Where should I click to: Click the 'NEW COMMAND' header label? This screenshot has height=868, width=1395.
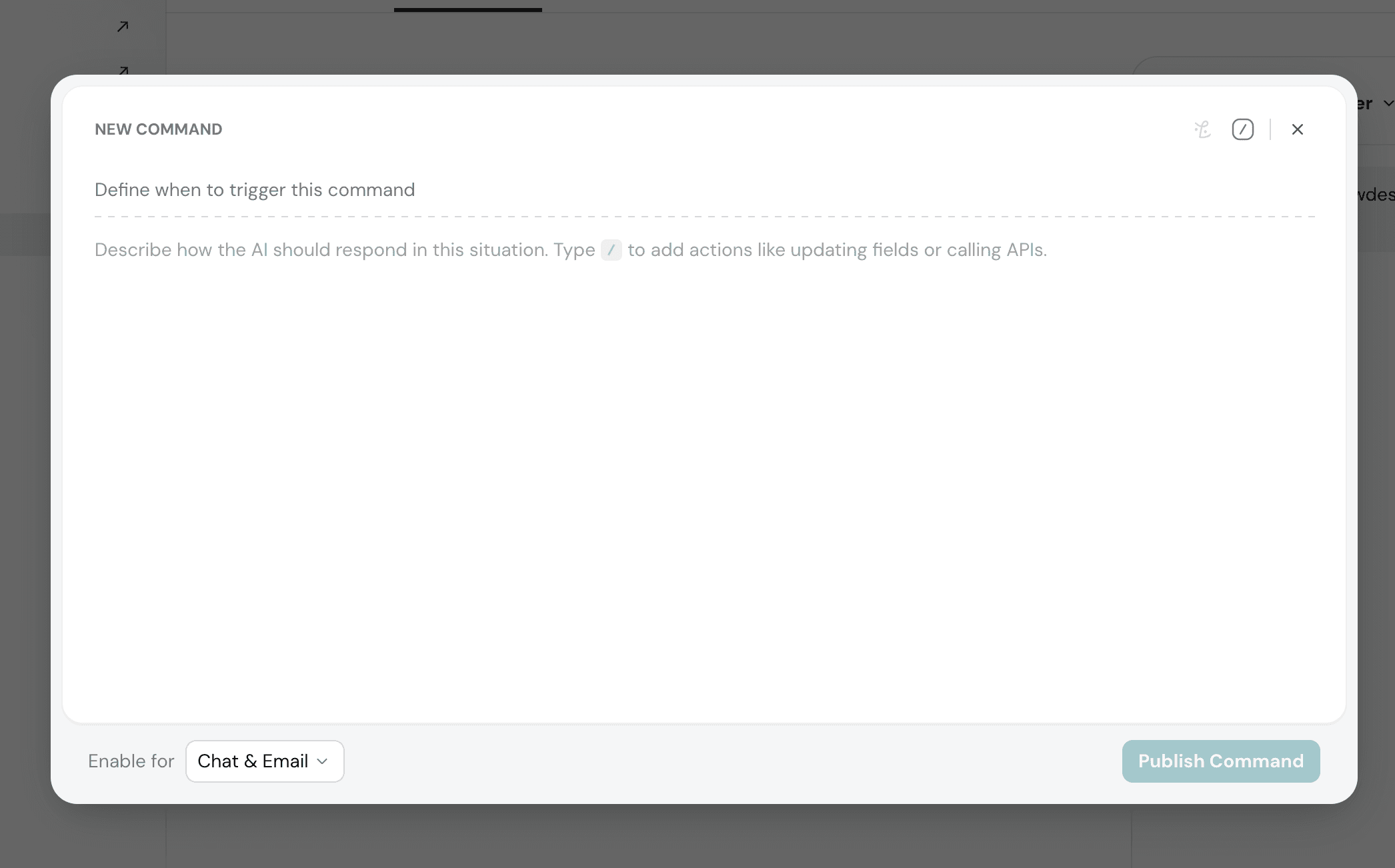pyautogui.click(x=158, y=129)
